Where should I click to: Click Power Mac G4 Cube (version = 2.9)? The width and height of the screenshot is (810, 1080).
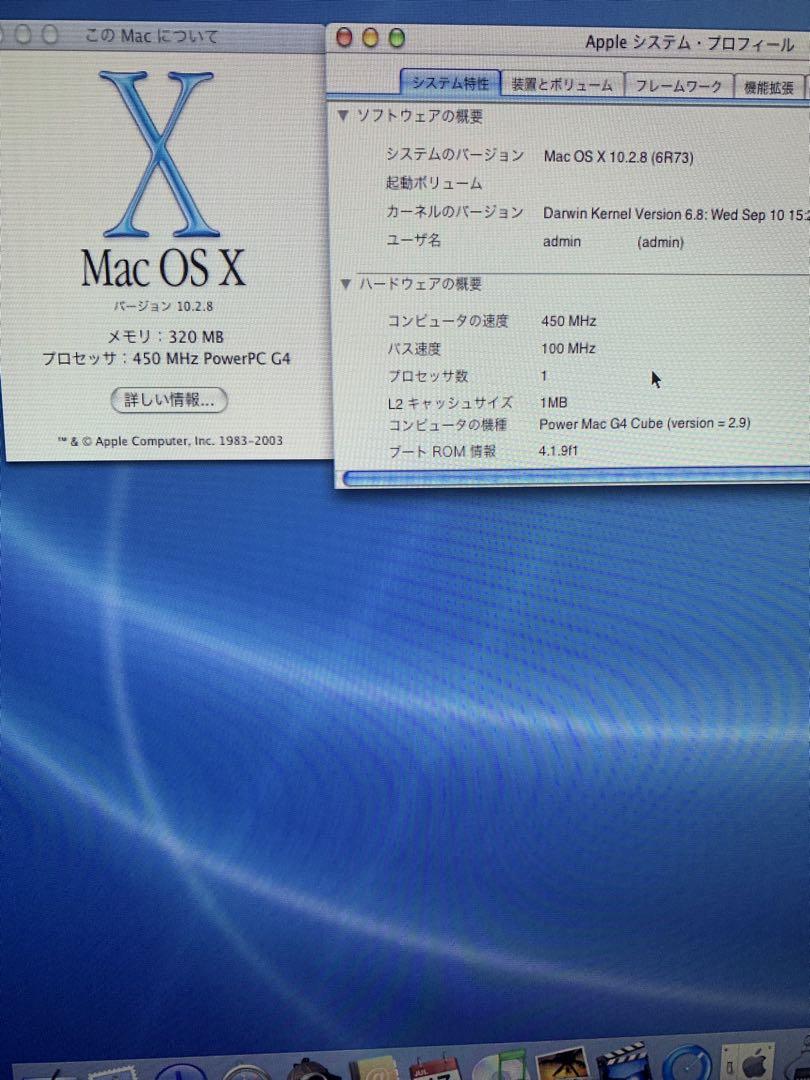[645, 424]
